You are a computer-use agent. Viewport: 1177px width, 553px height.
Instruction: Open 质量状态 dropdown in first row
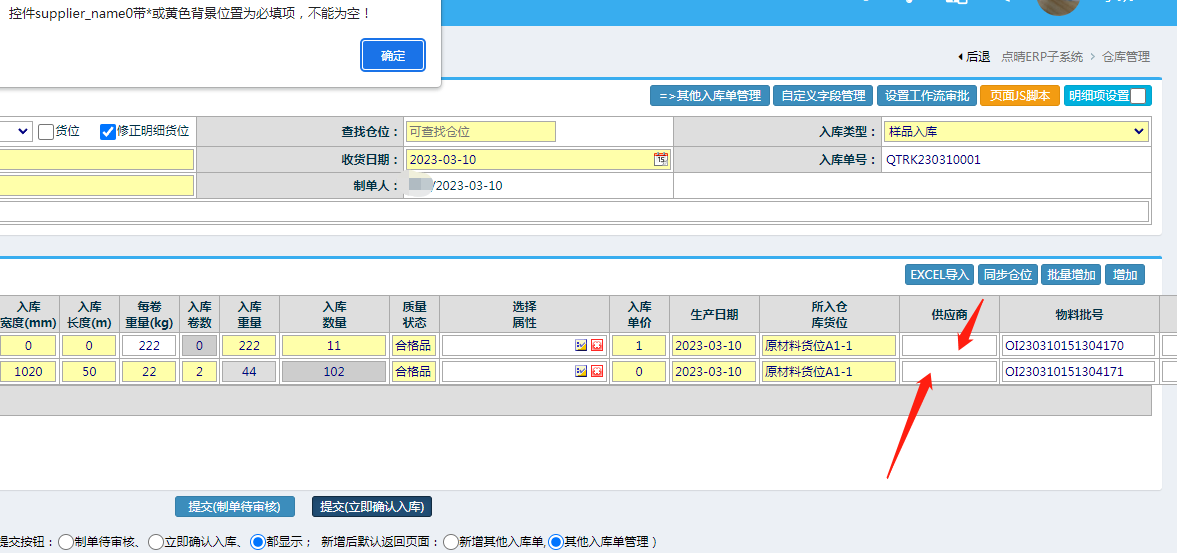point(414,345)
